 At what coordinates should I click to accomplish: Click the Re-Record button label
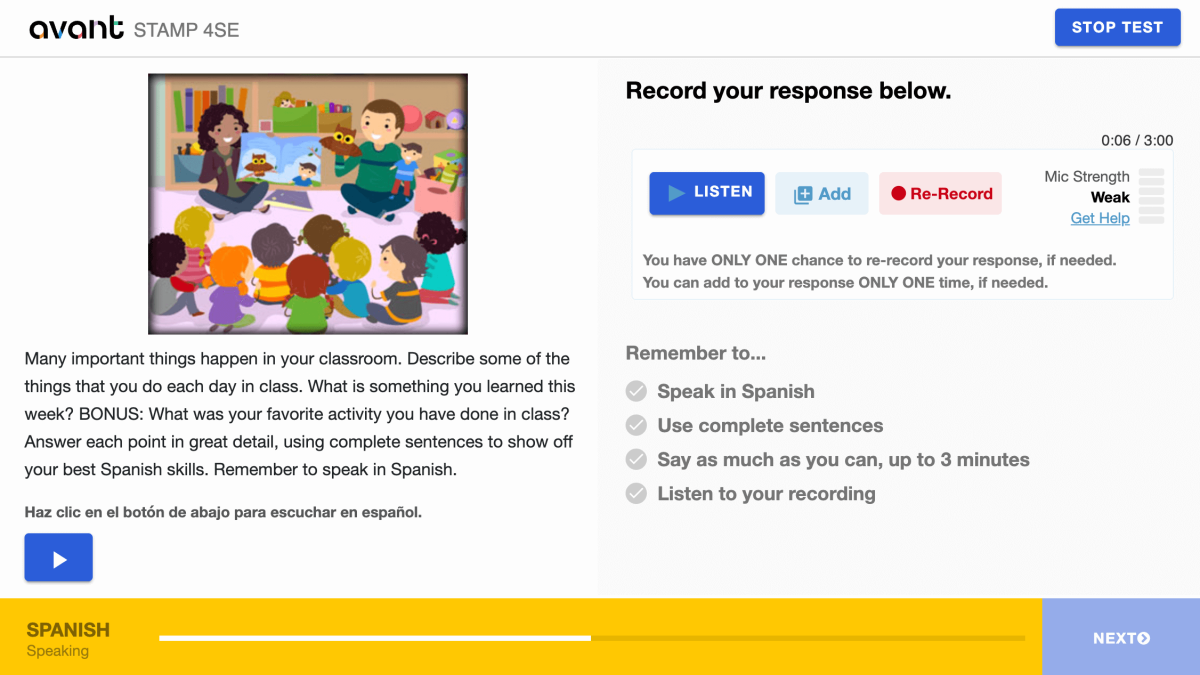[x=951, y=194]
